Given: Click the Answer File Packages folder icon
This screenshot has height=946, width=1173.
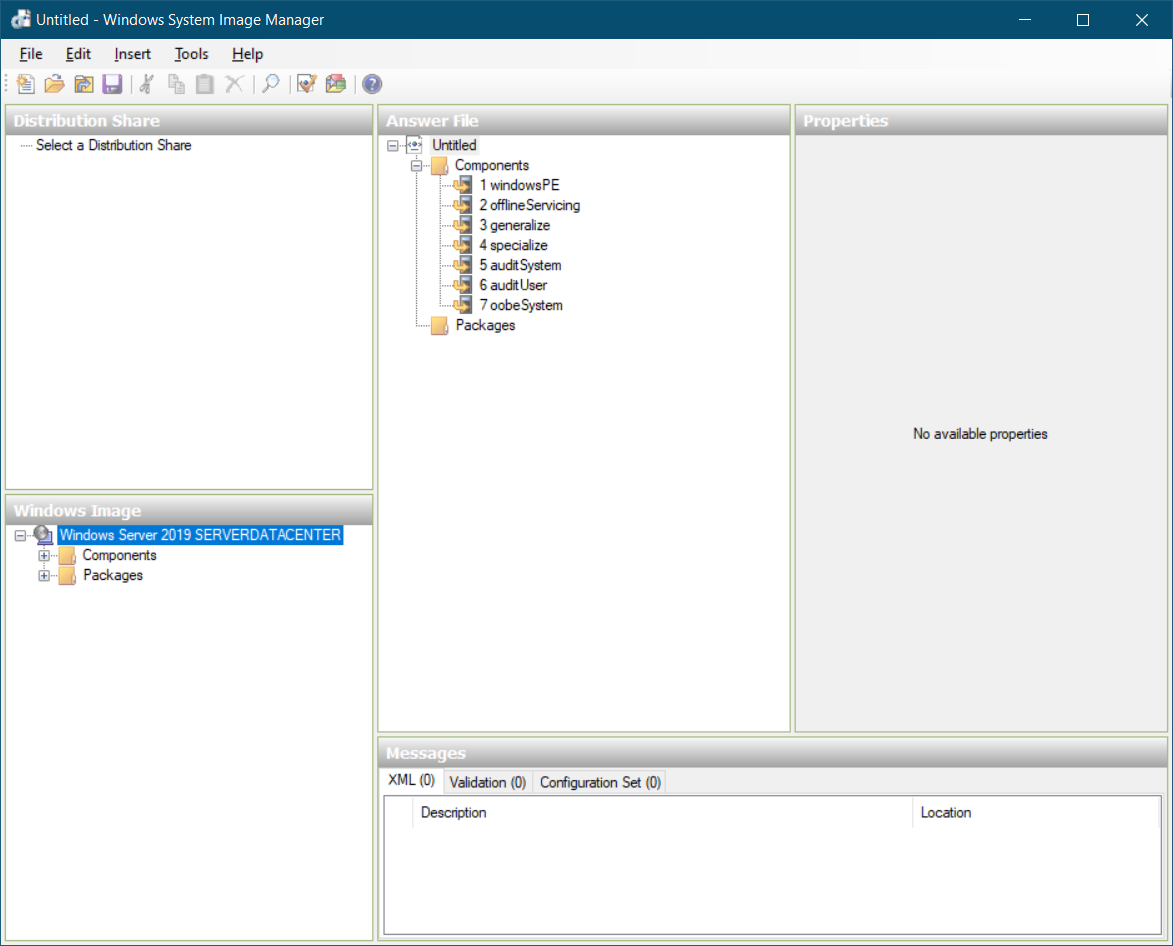Looking at the screenshot, I should pyautogui.click(x=440, y=325).
